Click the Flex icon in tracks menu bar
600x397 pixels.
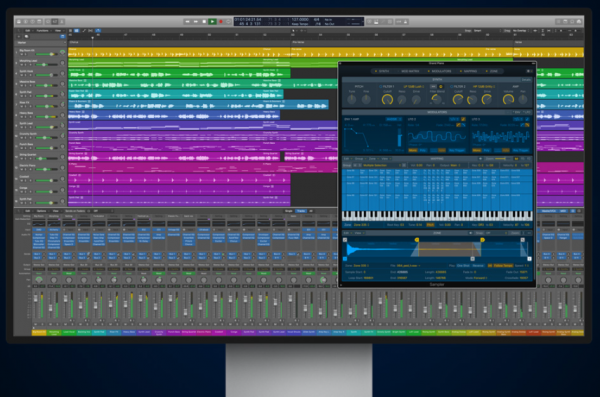click(x=91, y=31)
